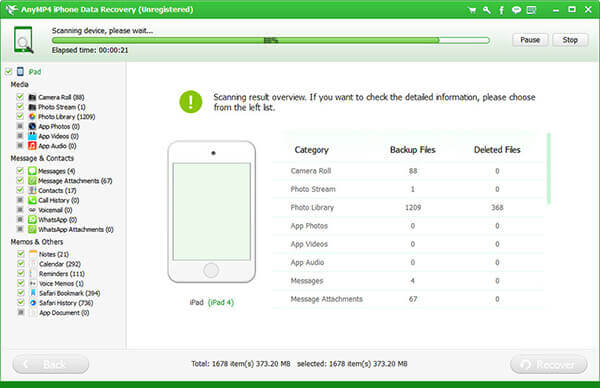Click the App Videos row in table

408,244
